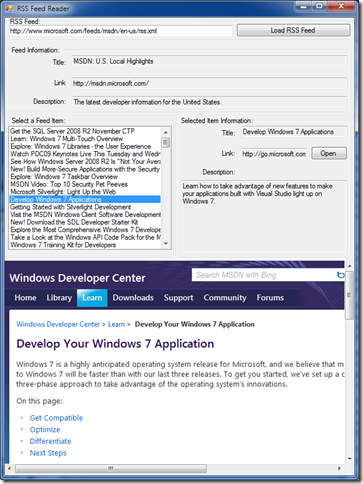Click the selected item Title field

(294, 132)
